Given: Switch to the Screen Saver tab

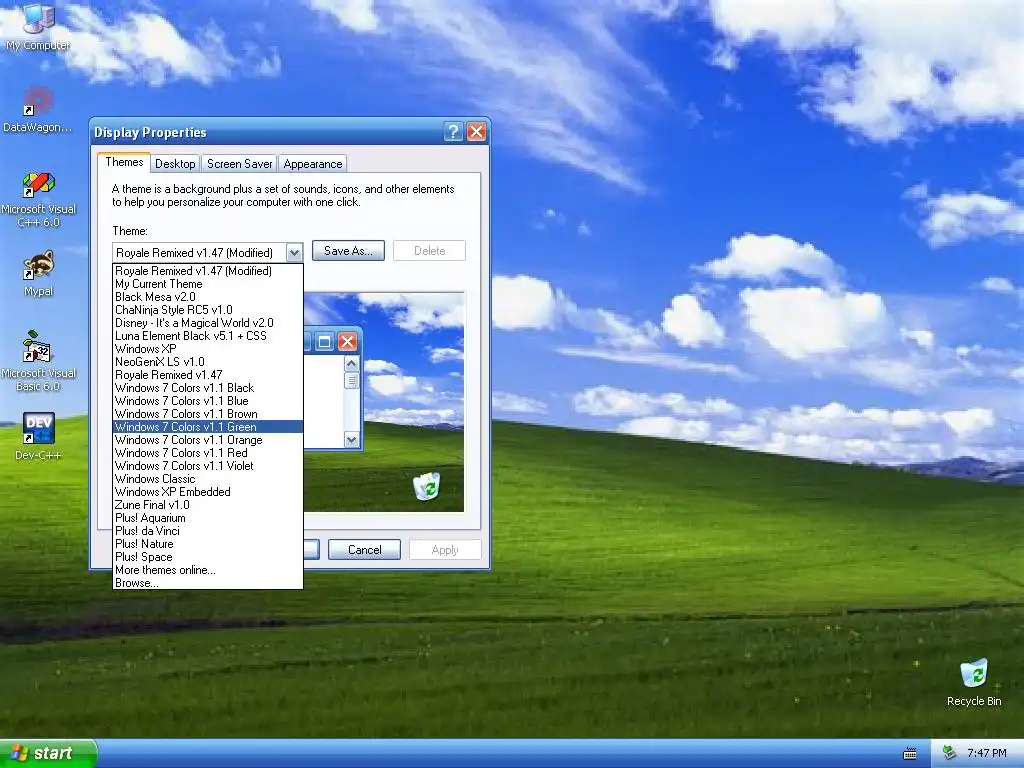Looking at the screenshot, I should [x=240, y=164].
